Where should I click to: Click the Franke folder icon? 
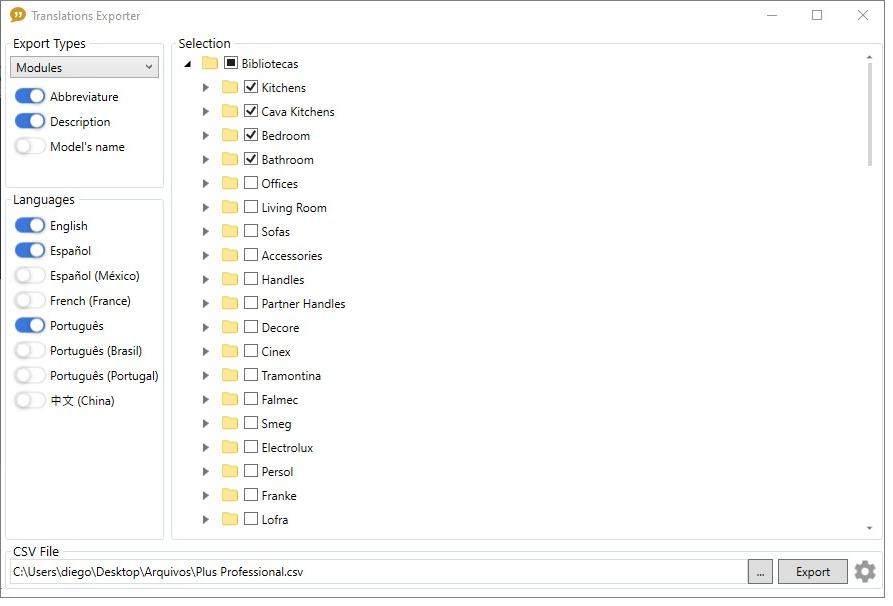tap(231, 497)
